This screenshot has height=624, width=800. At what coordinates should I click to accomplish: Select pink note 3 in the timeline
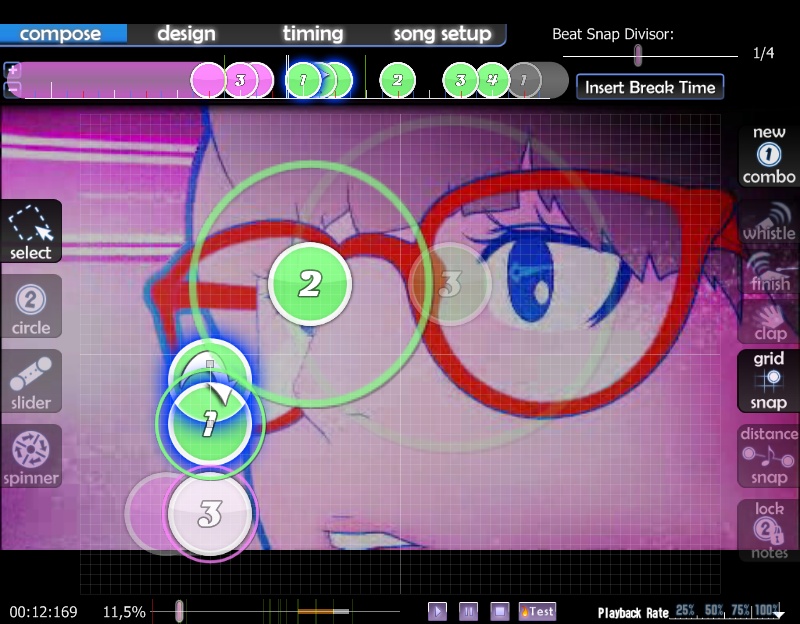point(240,80)
